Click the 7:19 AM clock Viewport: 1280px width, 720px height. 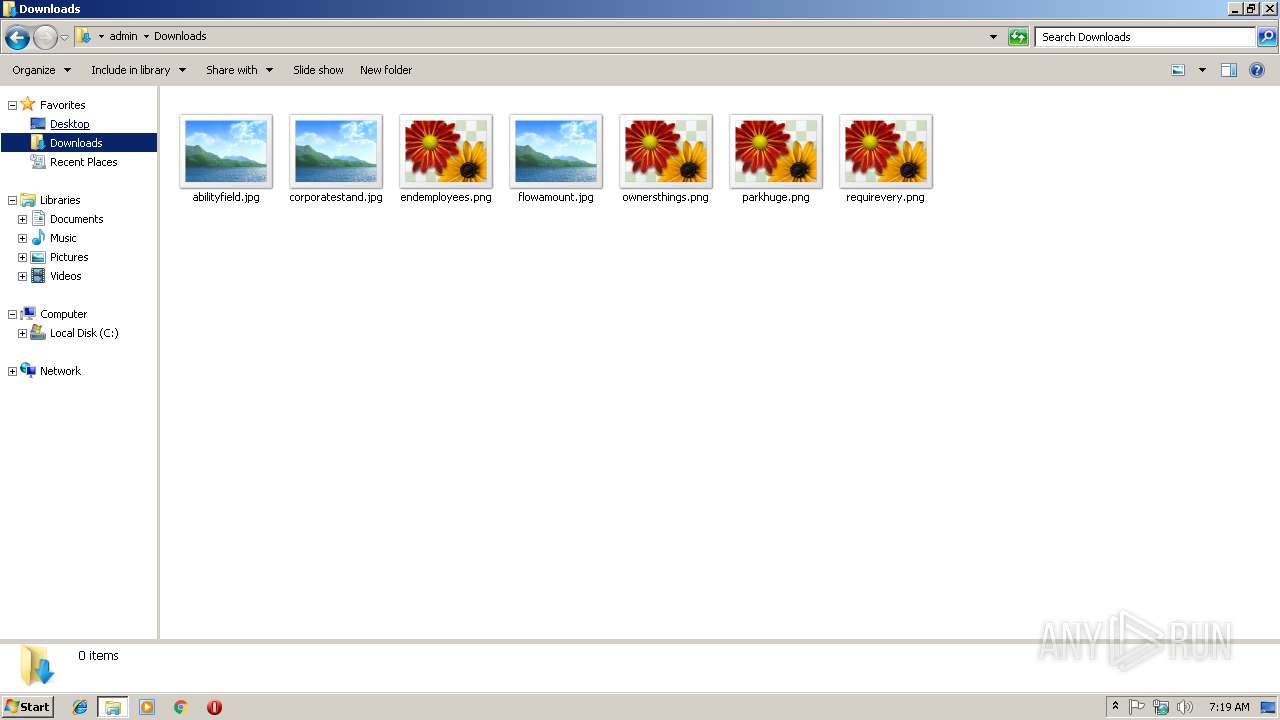point(1229,707)
